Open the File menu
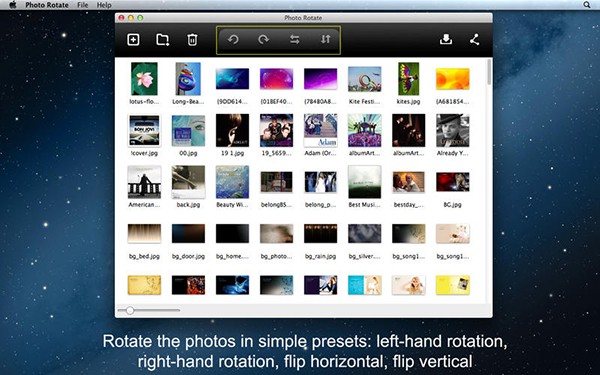 (82, 5)
